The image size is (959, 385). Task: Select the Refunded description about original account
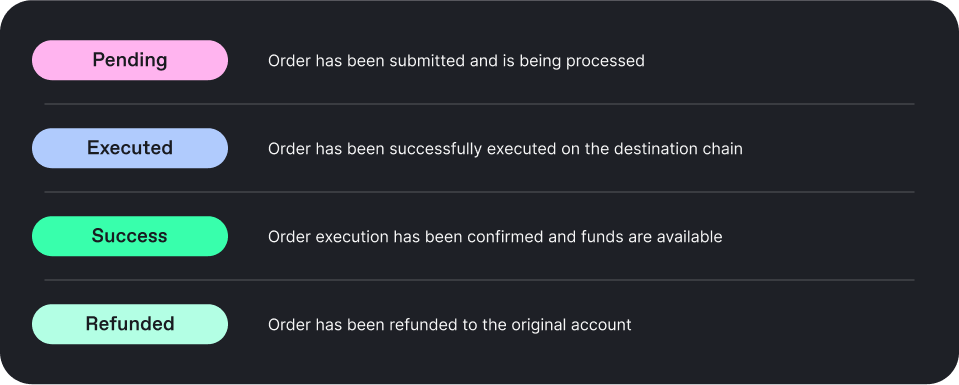point(450,324)
